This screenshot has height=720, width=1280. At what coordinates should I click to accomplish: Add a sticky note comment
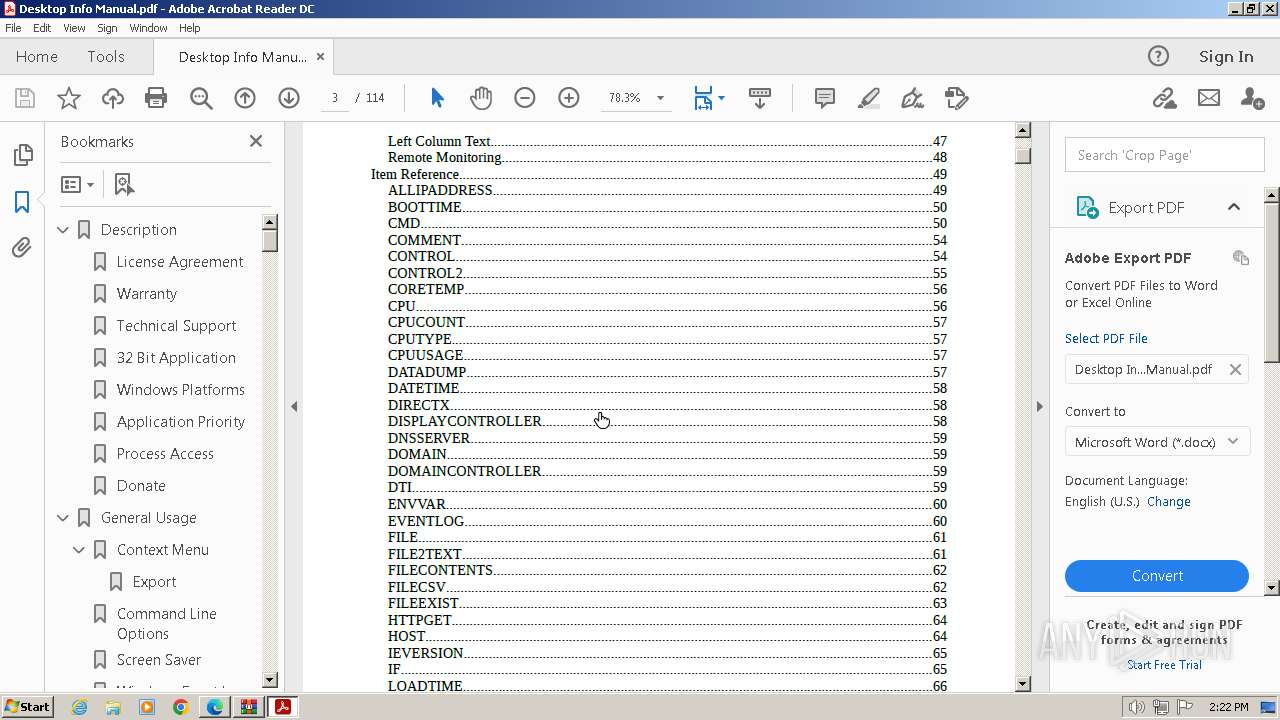[825, 98]
